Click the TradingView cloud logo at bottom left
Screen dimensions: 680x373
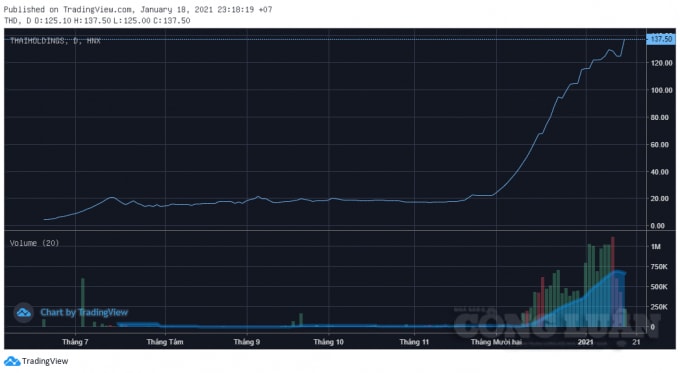click(x=12, y=361)
